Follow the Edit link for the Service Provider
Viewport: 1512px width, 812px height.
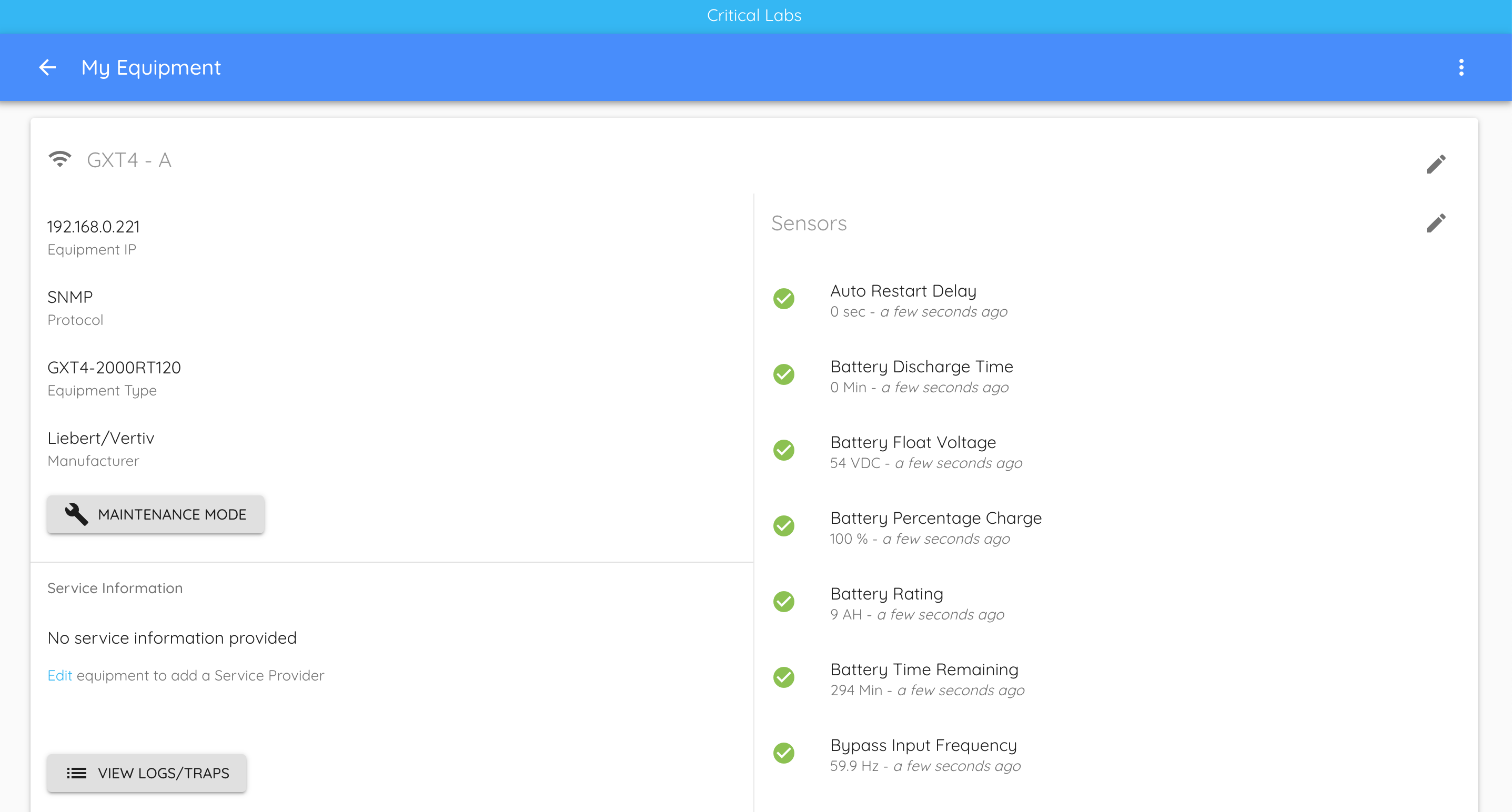pos(59,676)
